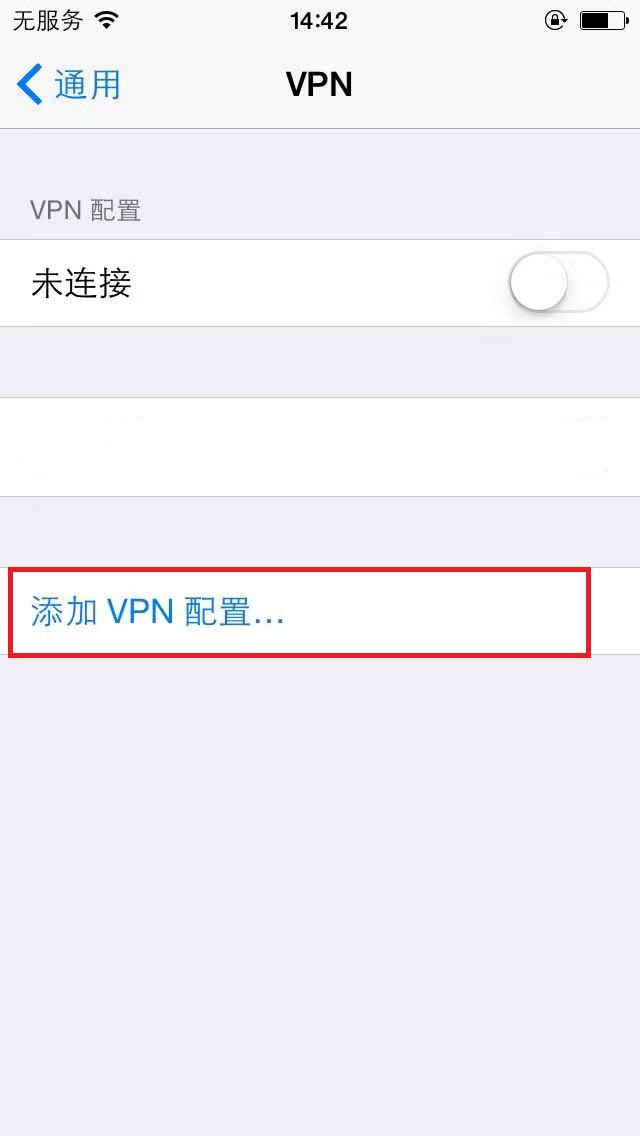
Task: Enable the VPN connection switch
Action: [558, 283]
